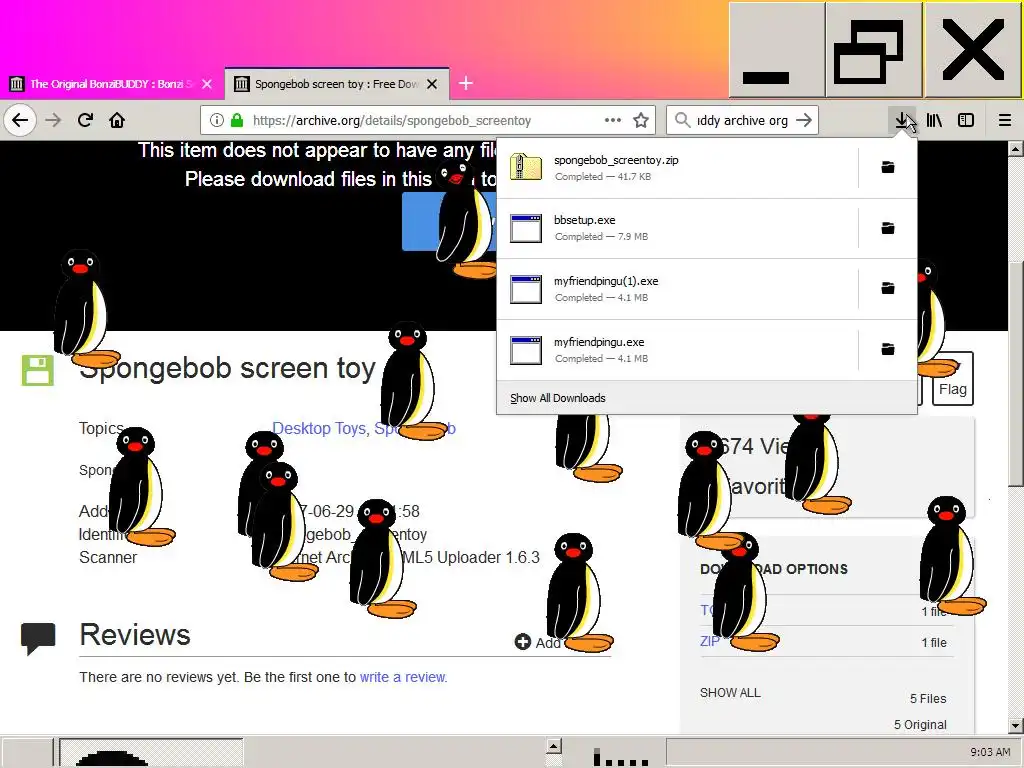Click into the search box field
Image resolution: width=1024 pixels, height=768 pixels.
coord(741,120)
